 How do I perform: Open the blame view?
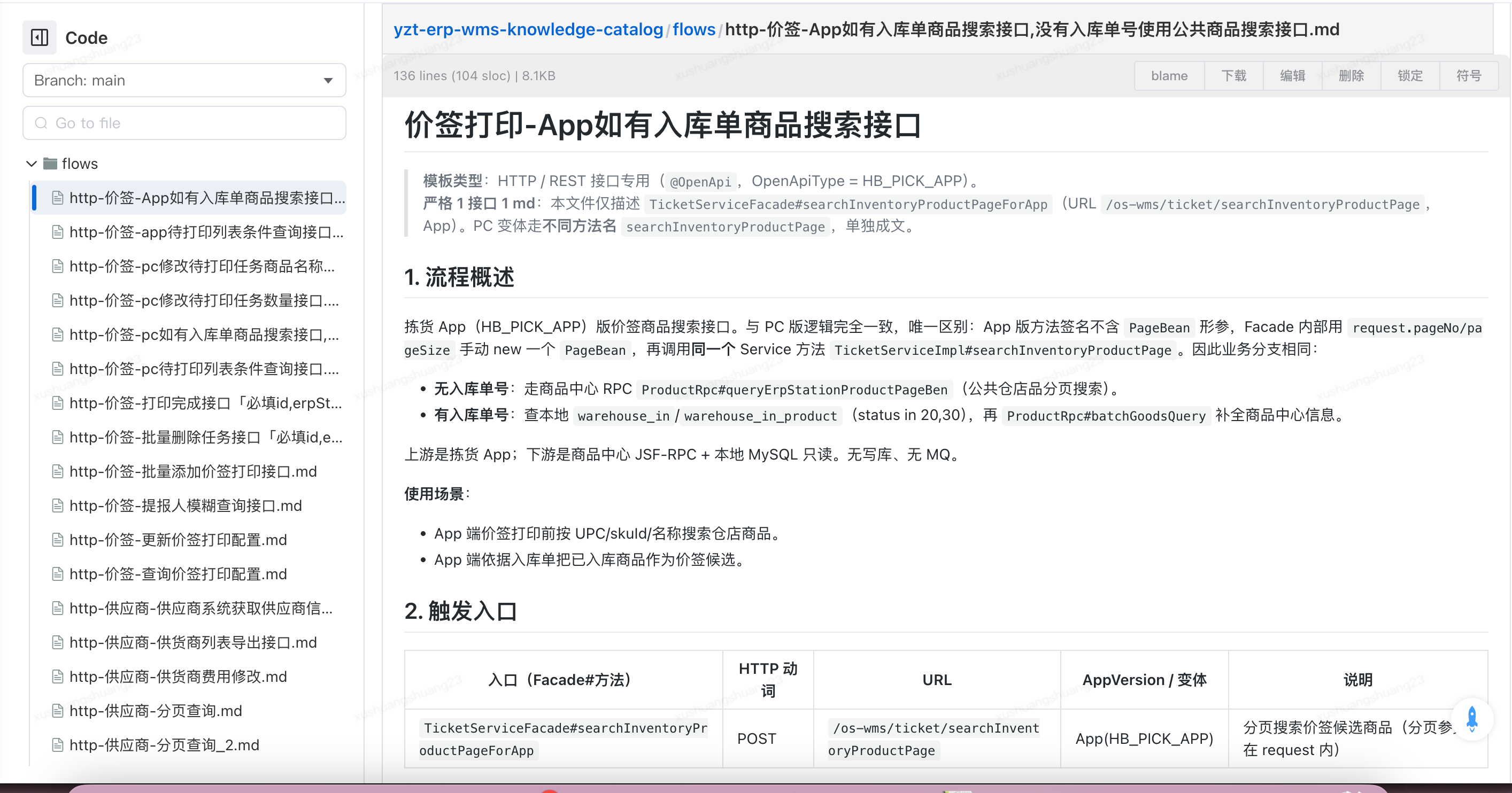coord(1169,76)
